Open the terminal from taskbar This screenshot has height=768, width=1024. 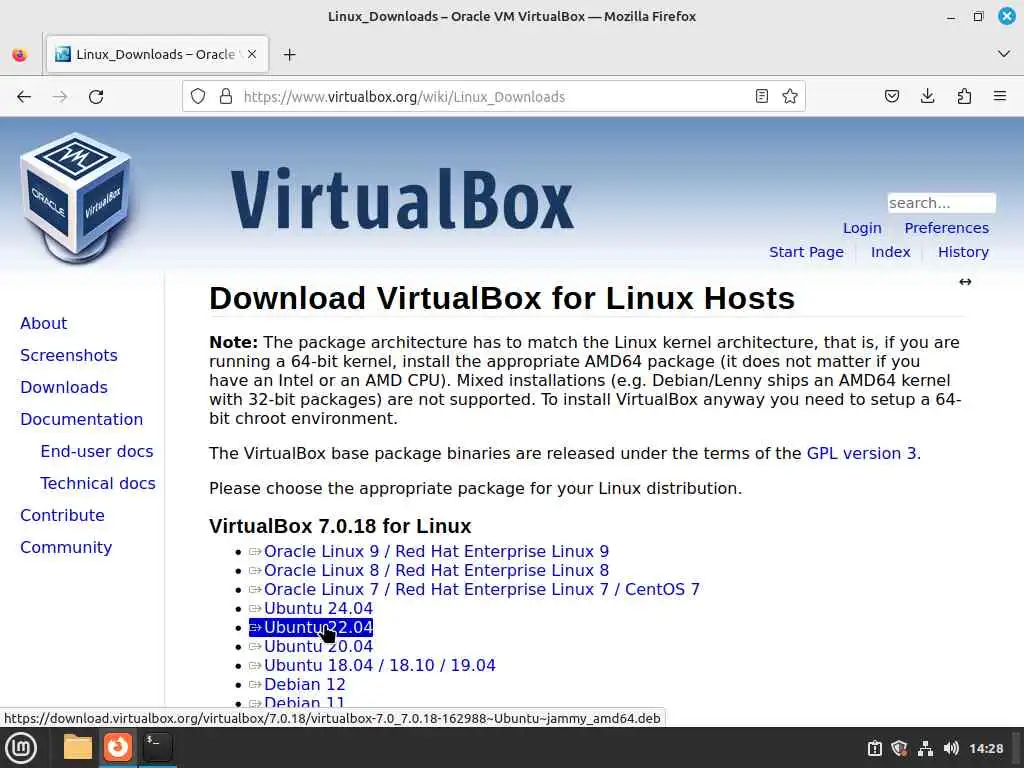157,746
